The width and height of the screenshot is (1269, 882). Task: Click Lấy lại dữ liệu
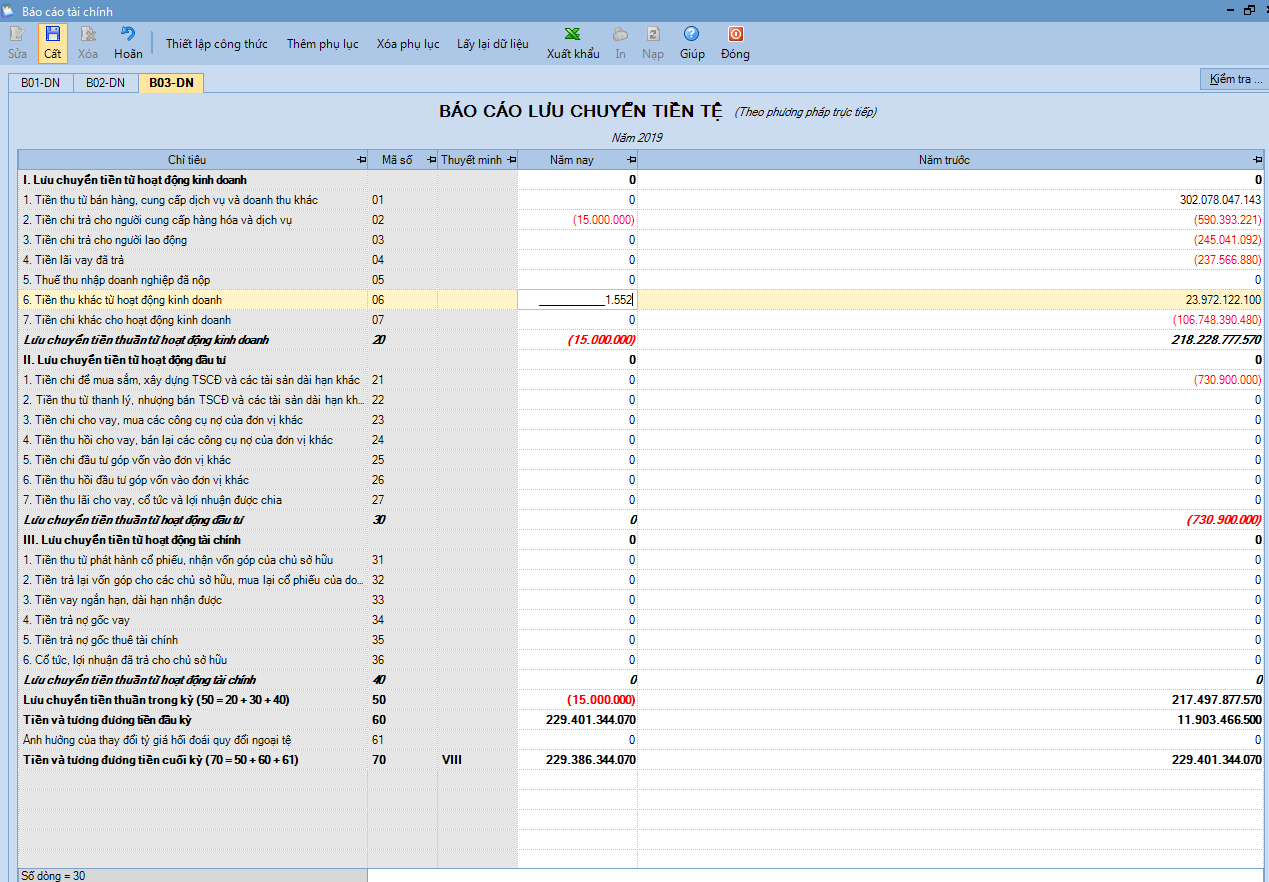tap(493, 44)
